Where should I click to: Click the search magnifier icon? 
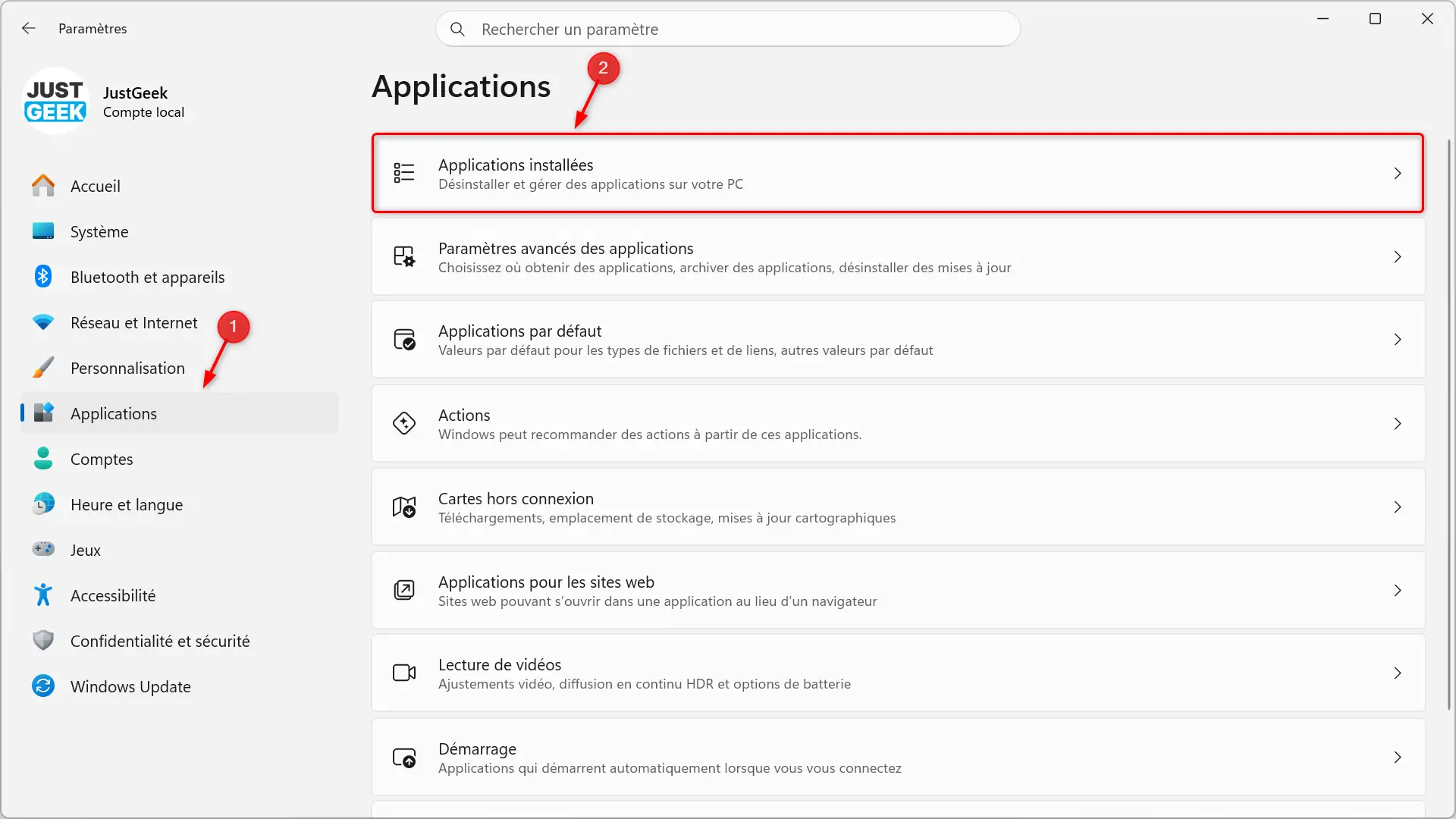pyautogui.click(x=457, y=29)
